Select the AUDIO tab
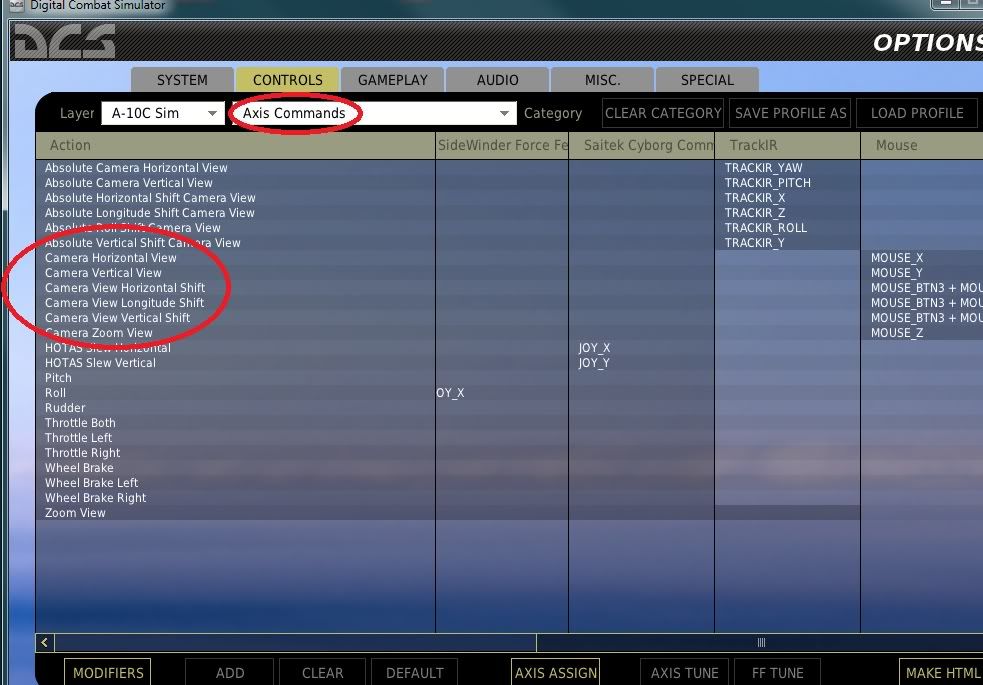983x685 pixels. click(x=498, y=80)
